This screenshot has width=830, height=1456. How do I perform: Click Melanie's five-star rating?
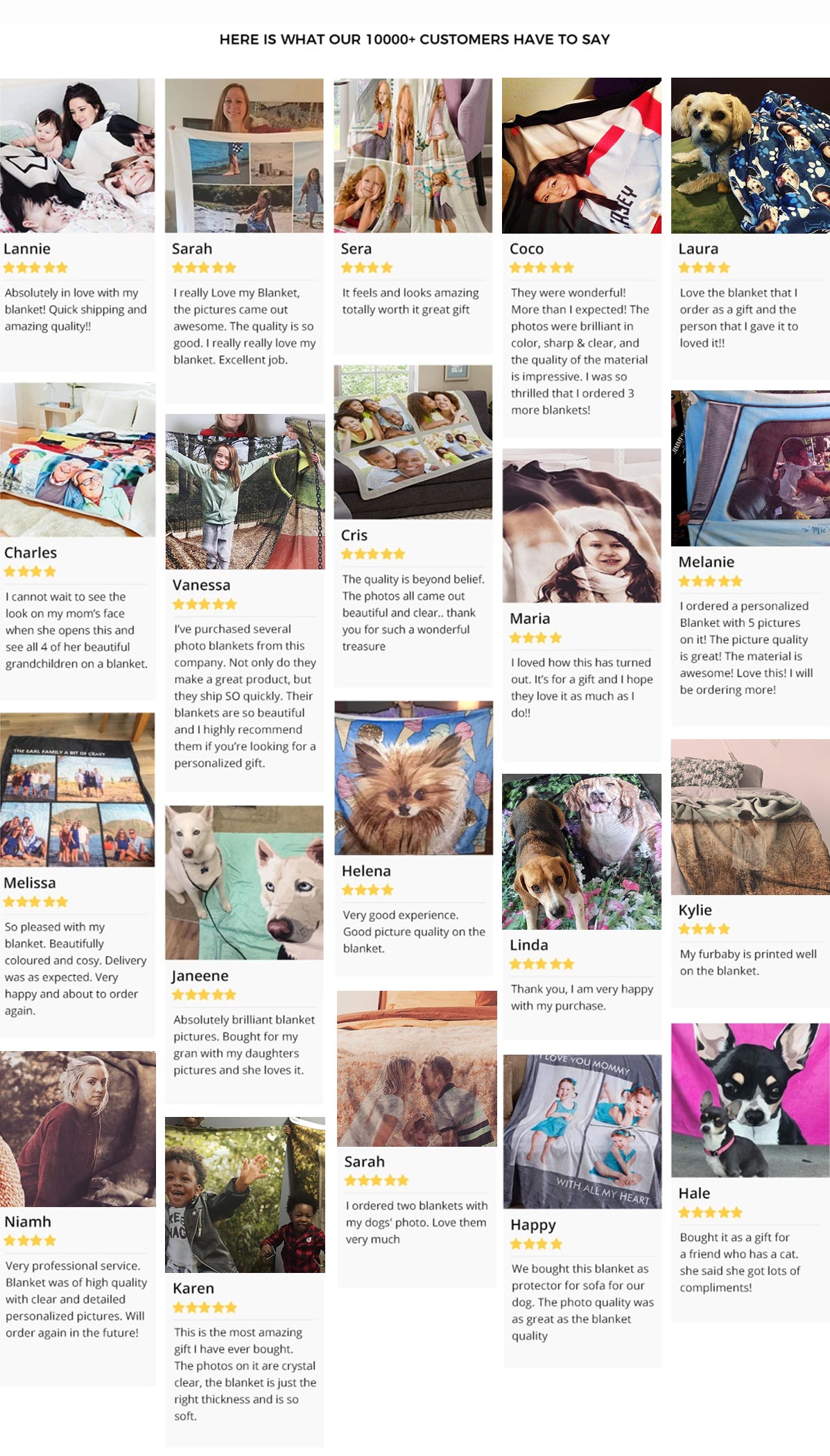coord(710,581)
